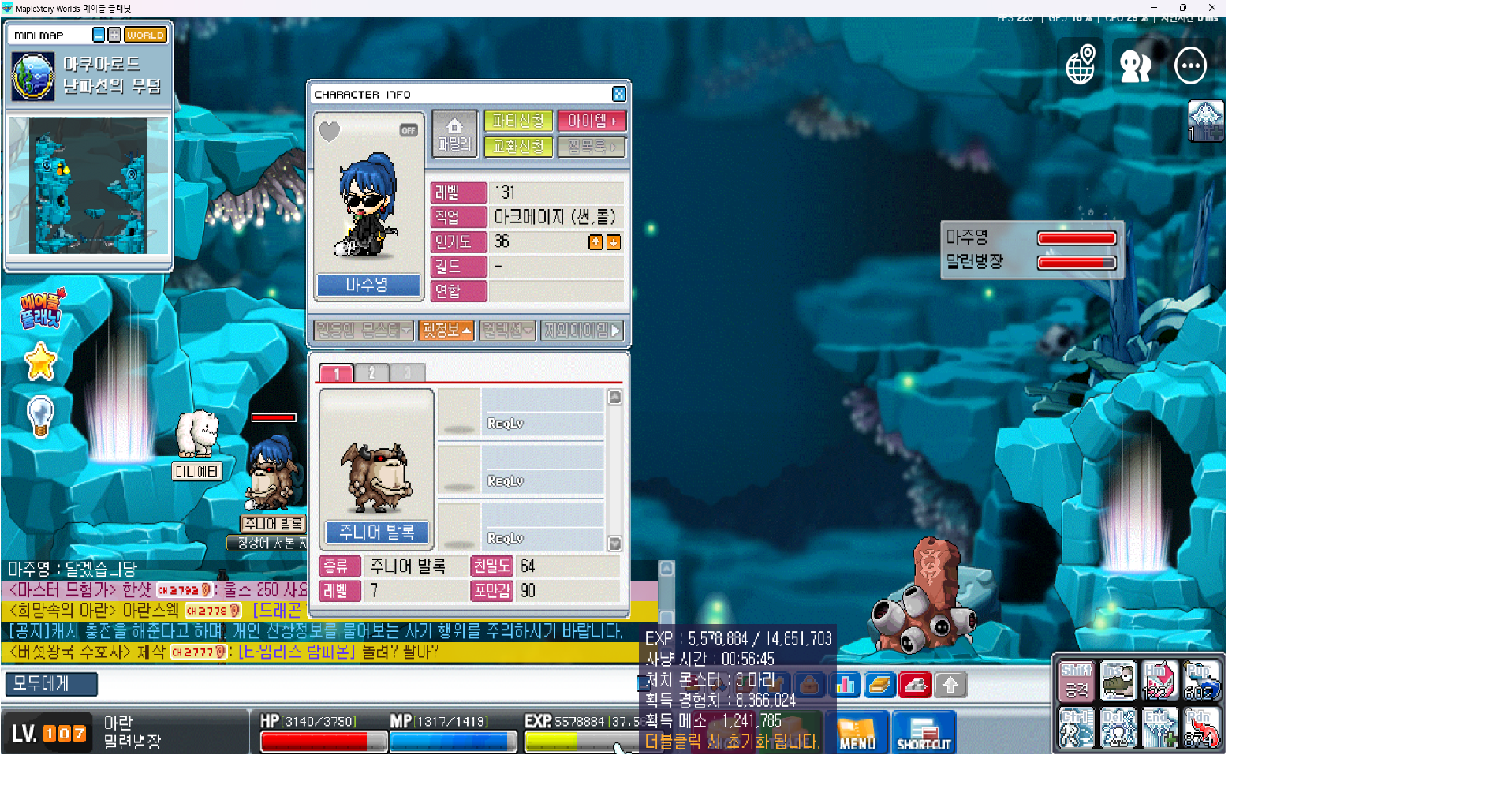Use the Pup blue potion quickslot

pyautogui.click(x=1202, y=681)
